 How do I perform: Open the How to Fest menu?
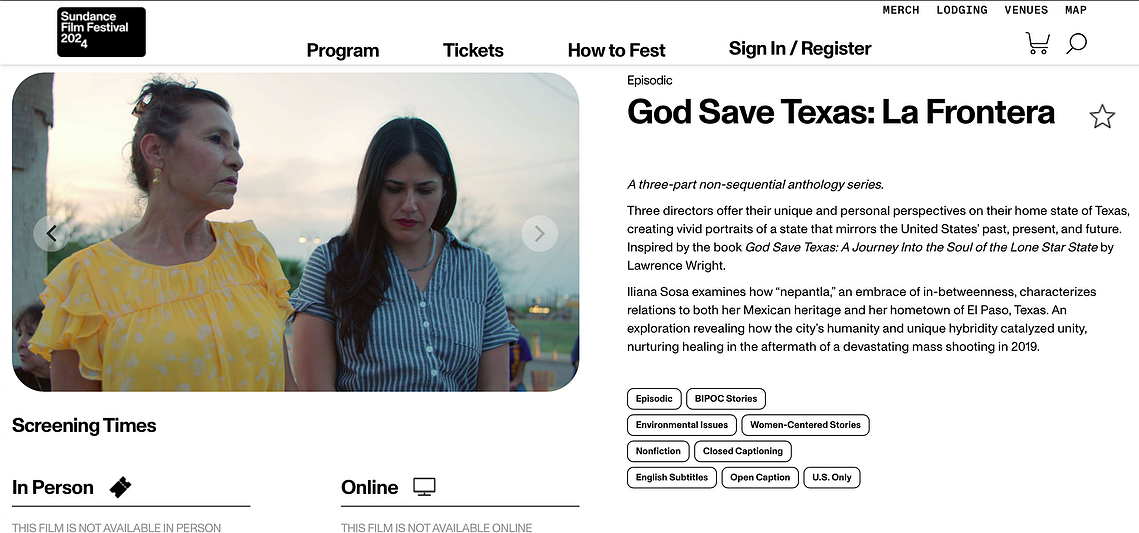[616, 50]
